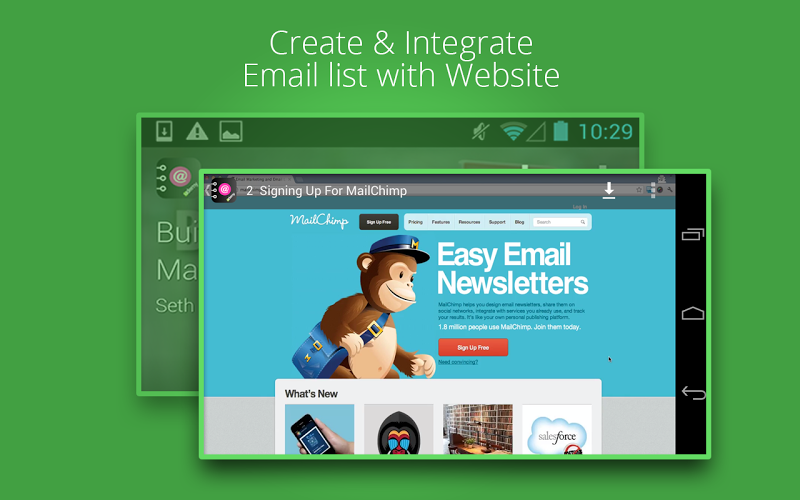Open the Support menu item
The height and width of the screenshot is (500, 800).
pyautogui.click(x=497, y=222)
